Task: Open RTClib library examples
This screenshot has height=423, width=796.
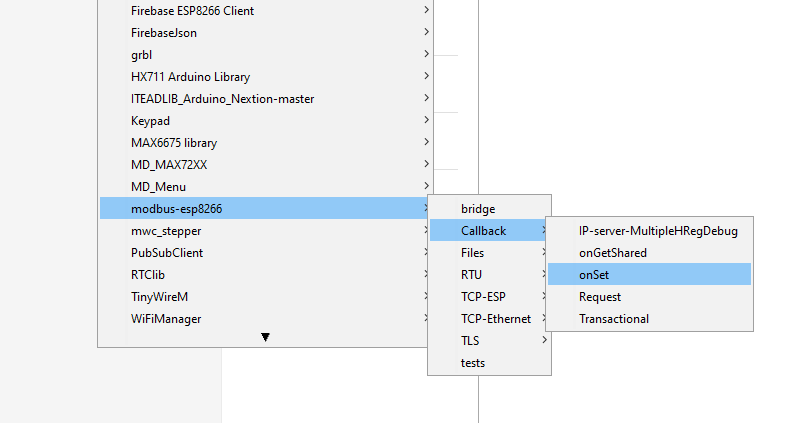Action: coord(264,275)
